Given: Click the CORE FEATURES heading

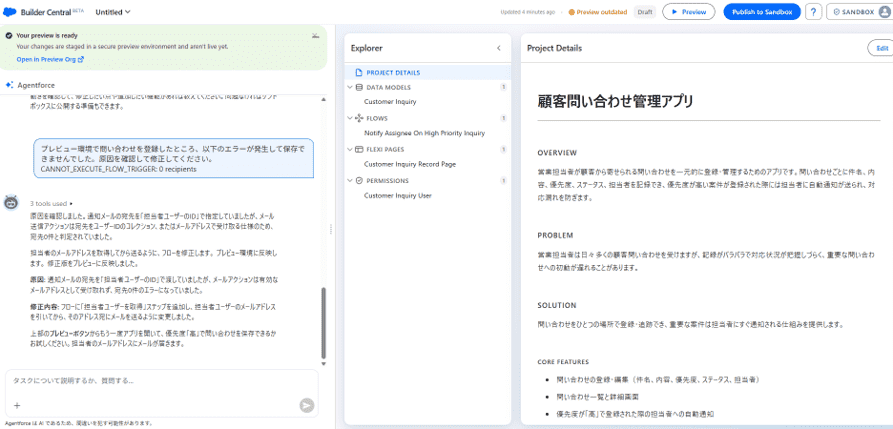Looking at the screenshot, I should (563, 362).
